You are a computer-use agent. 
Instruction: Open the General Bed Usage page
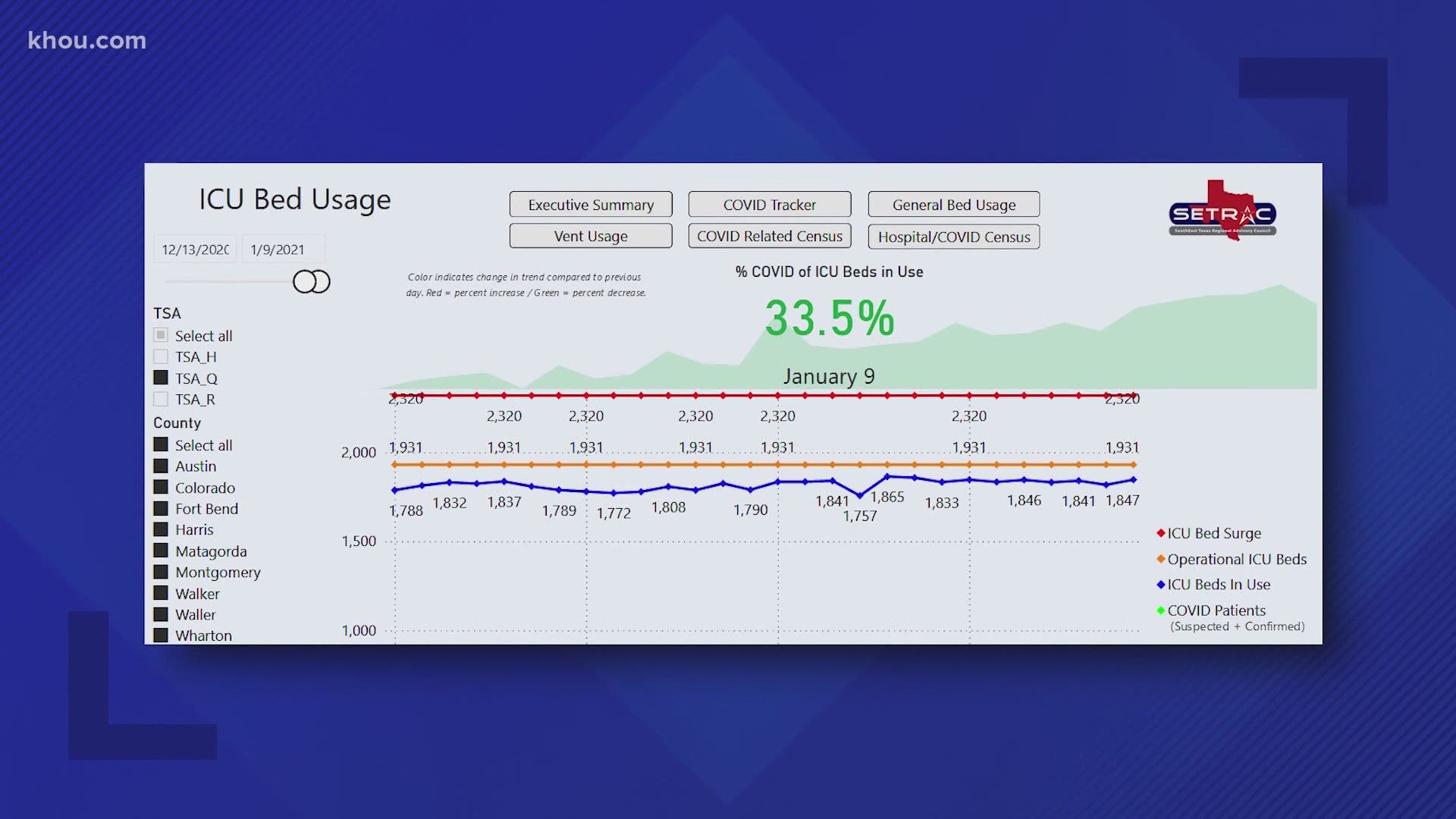pyautogui.click(x=954, y=205)
